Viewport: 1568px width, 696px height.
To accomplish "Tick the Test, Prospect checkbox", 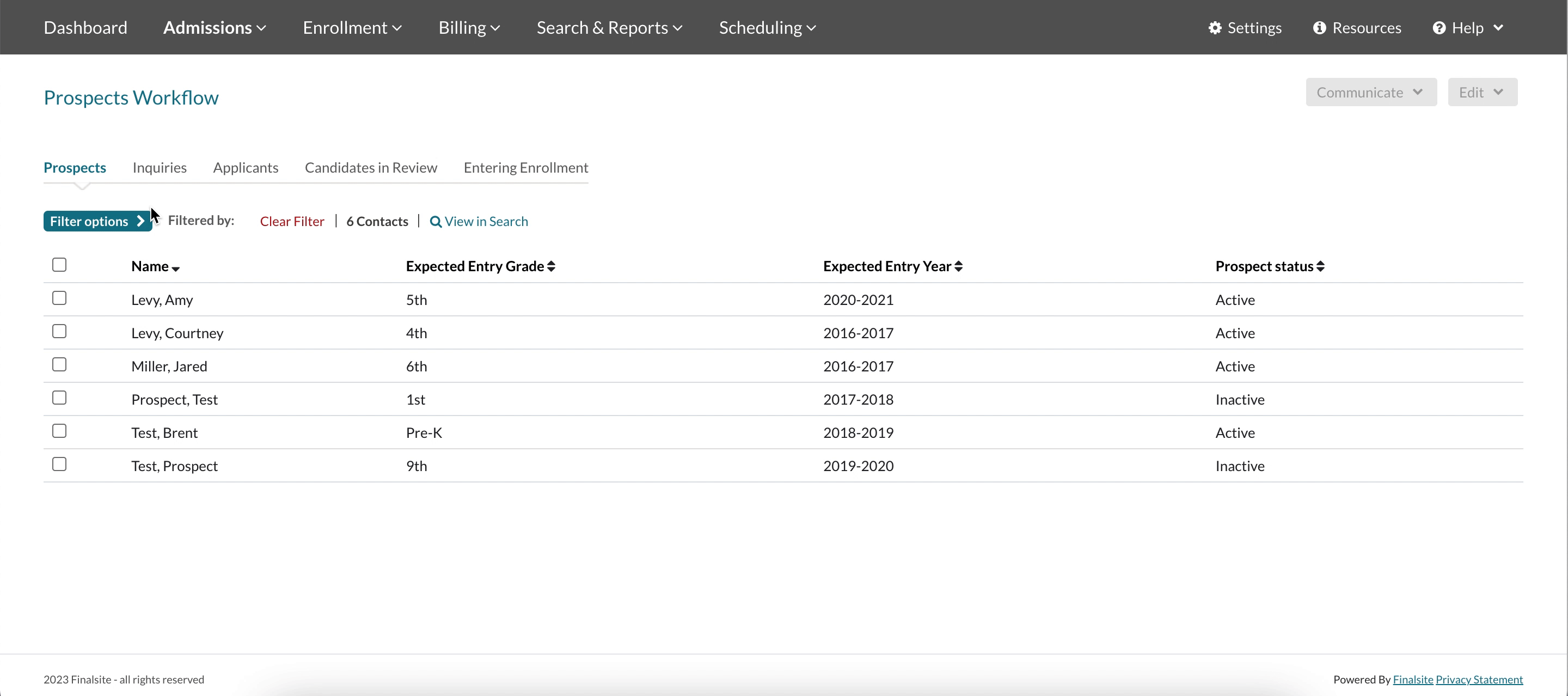I will click(59, 465).
